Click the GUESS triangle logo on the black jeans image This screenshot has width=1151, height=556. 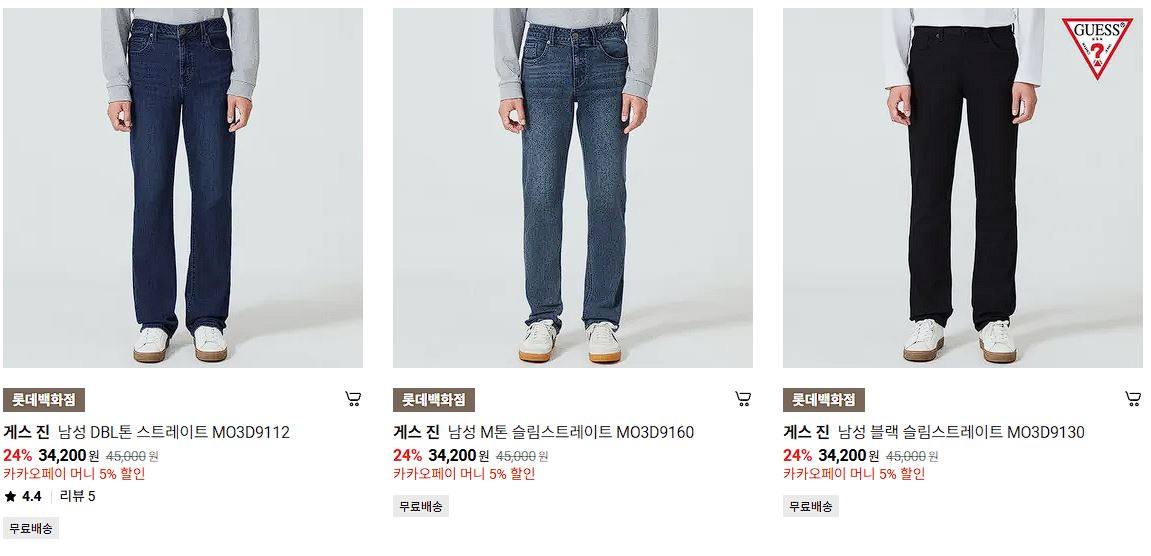click(1097, 48)
